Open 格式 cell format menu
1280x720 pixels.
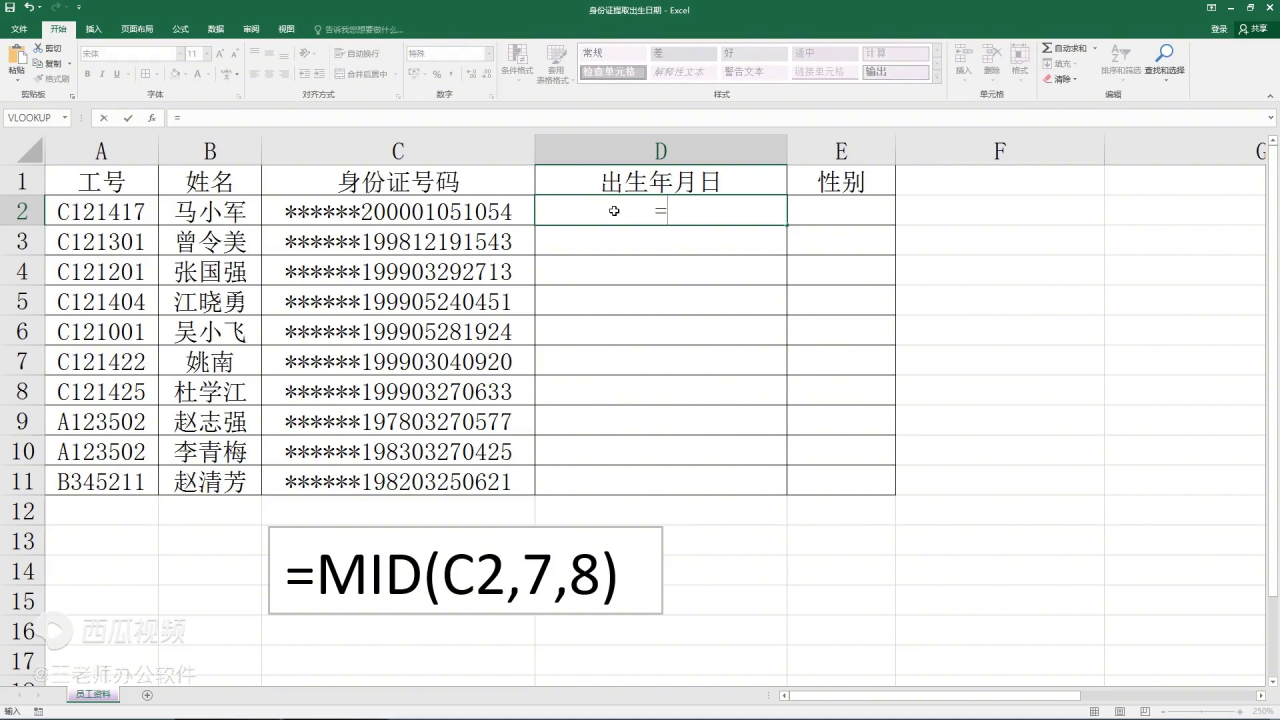tap(1019, 60)
